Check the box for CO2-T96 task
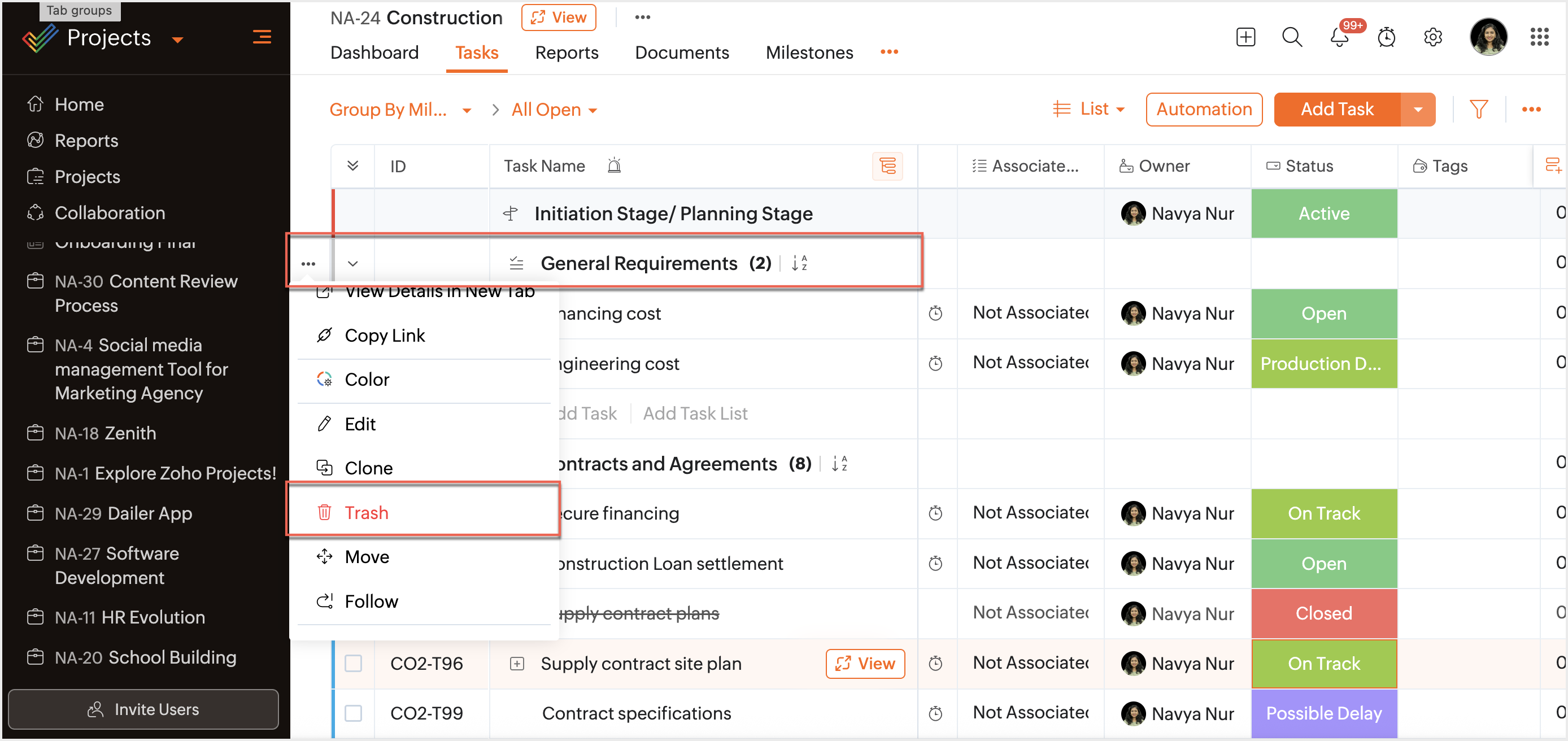The width and height of the screenshot is (1568, 741). [x=353, y=663]
